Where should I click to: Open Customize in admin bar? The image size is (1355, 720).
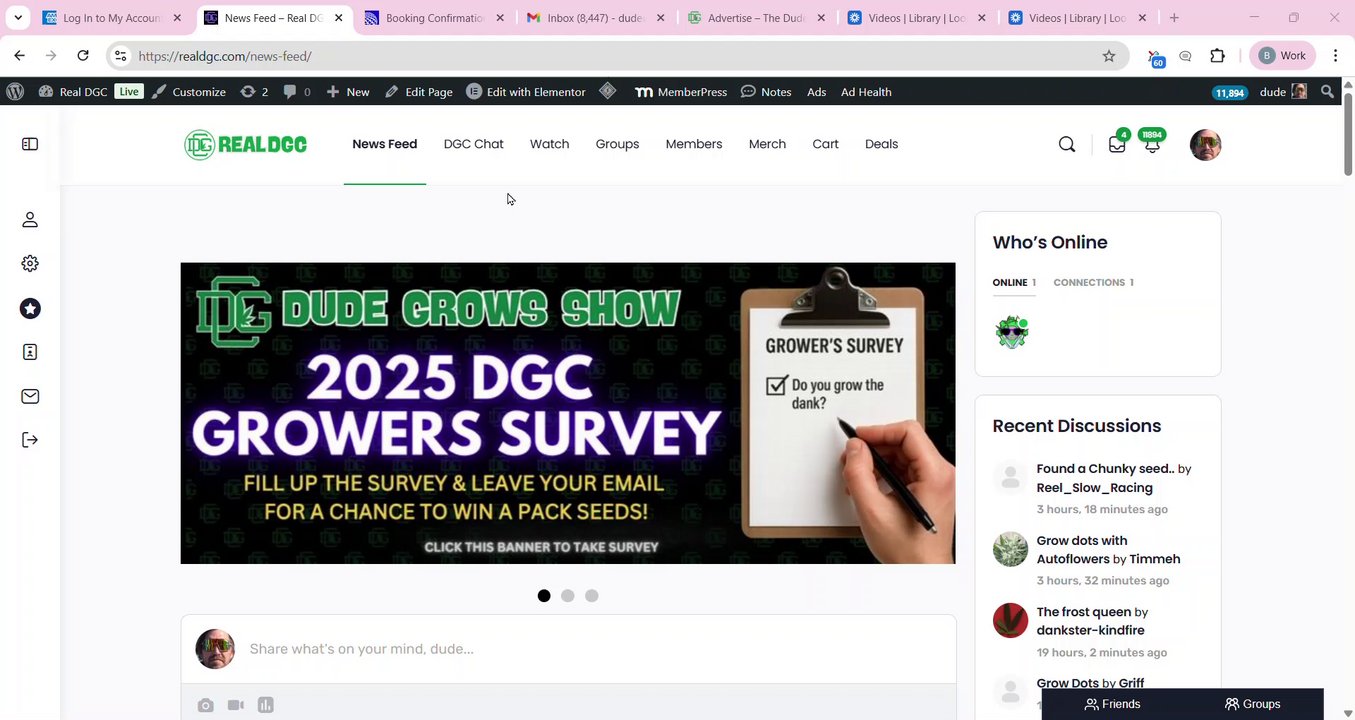coord(189,91)
